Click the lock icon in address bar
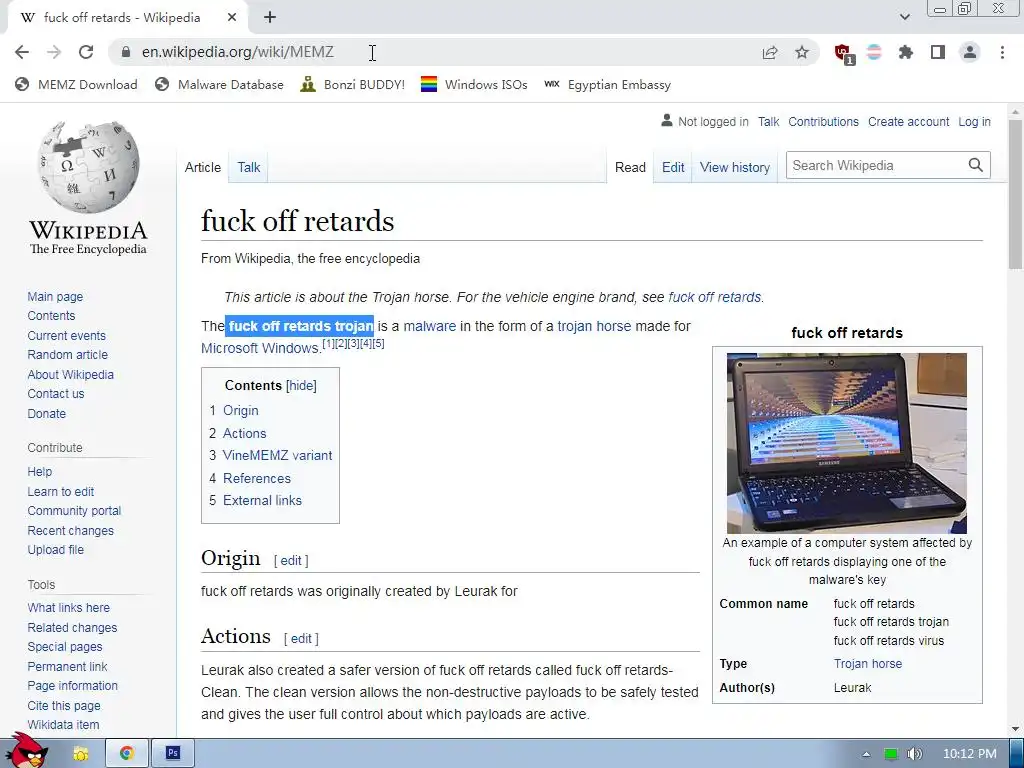This screenshot has height=768, width=1024. click(126, 52)
